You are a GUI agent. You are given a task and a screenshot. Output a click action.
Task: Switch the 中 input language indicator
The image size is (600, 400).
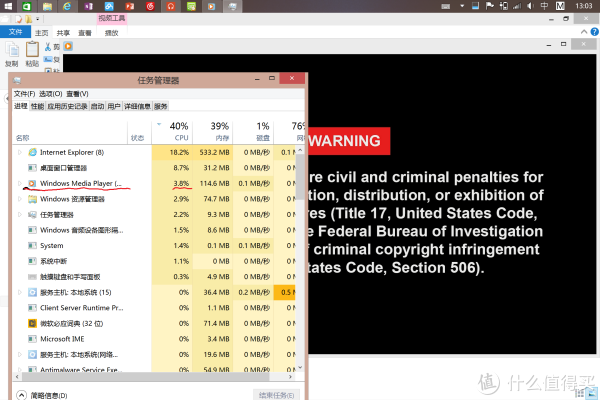[545, 6]
